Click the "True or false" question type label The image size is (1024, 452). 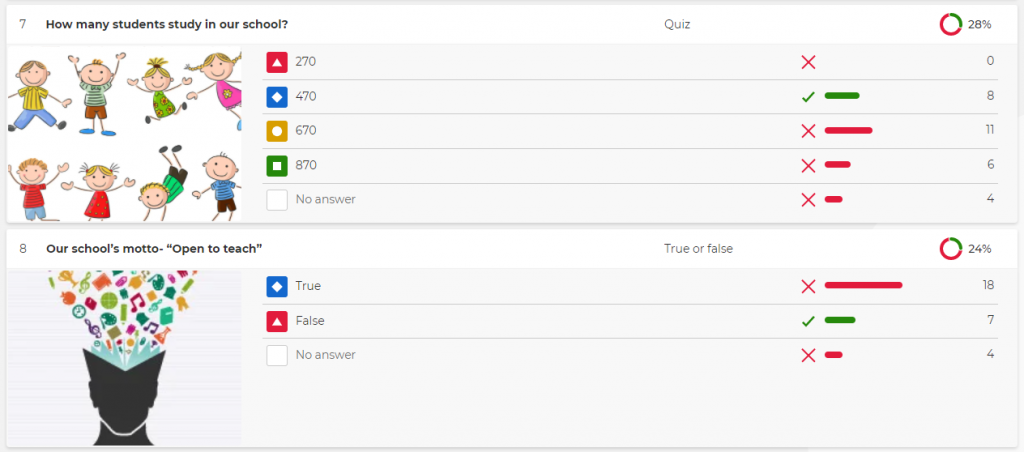698,248
